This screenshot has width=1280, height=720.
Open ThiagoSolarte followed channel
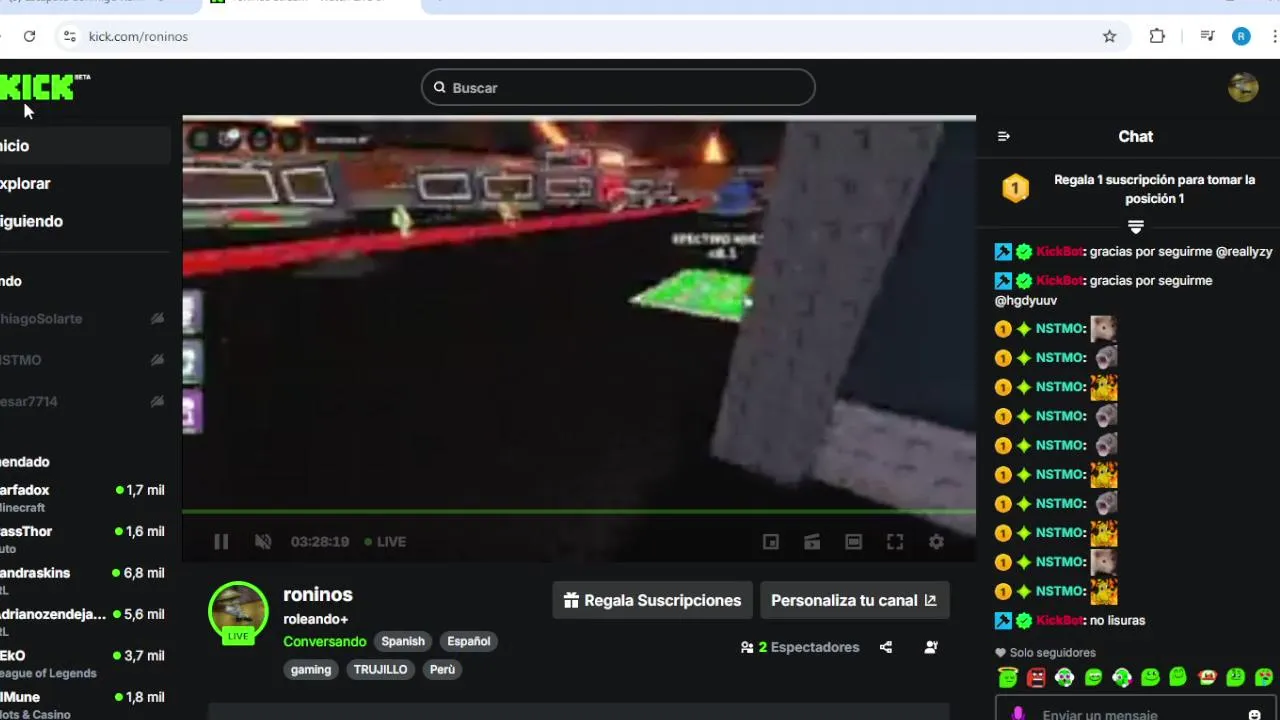coord(85,318)
